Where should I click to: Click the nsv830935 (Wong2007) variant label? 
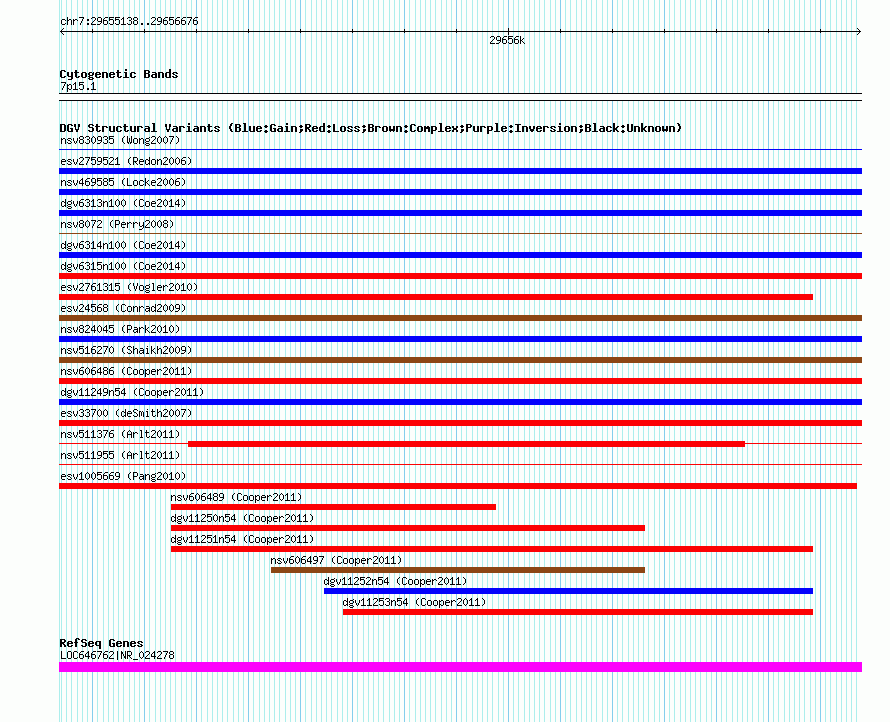120,140
